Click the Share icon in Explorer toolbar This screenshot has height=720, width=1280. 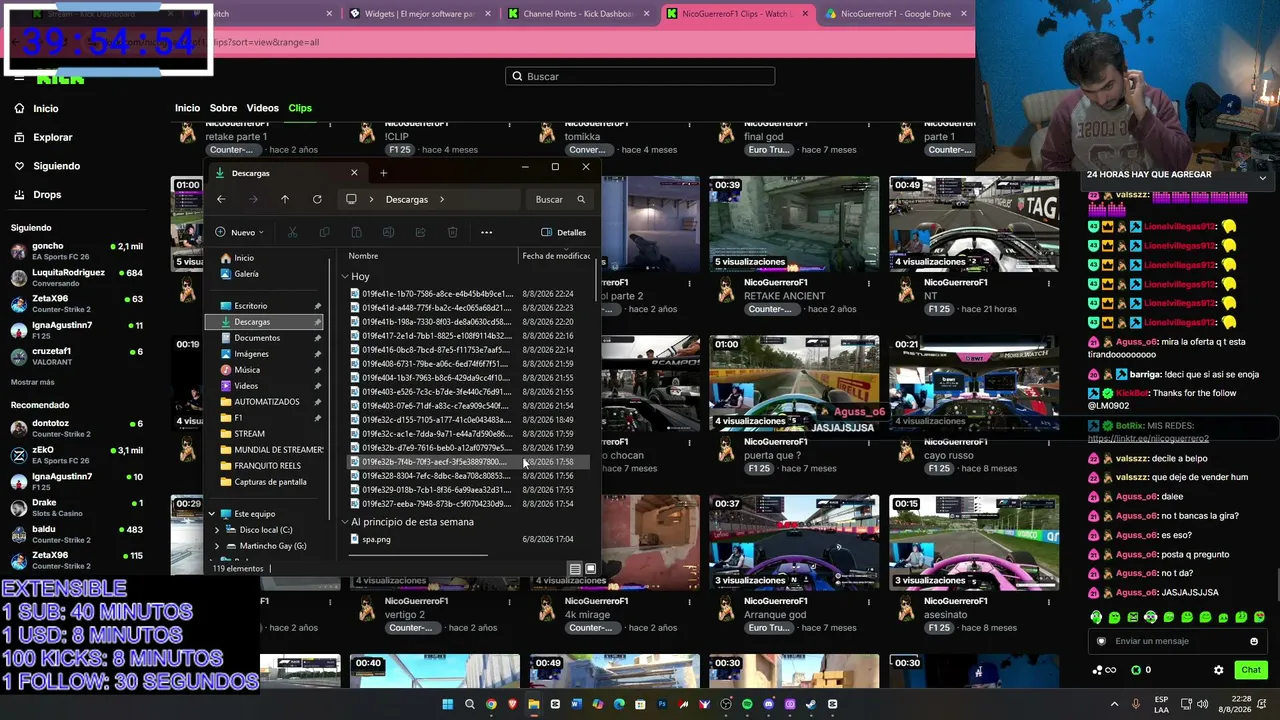[x=420, y=232]
